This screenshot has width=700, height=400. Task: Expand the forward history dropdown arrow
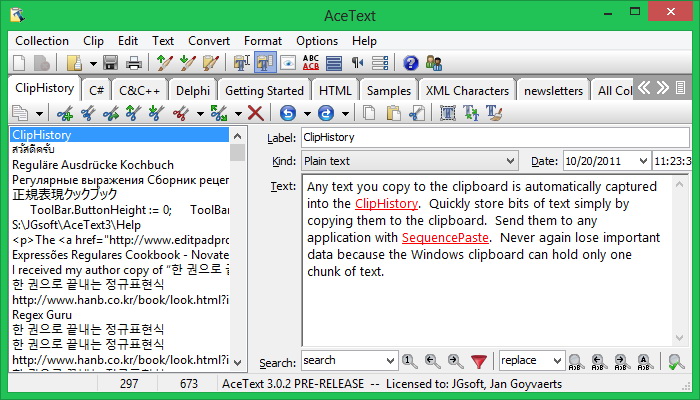pyautogui.click(x=345, y=114)
